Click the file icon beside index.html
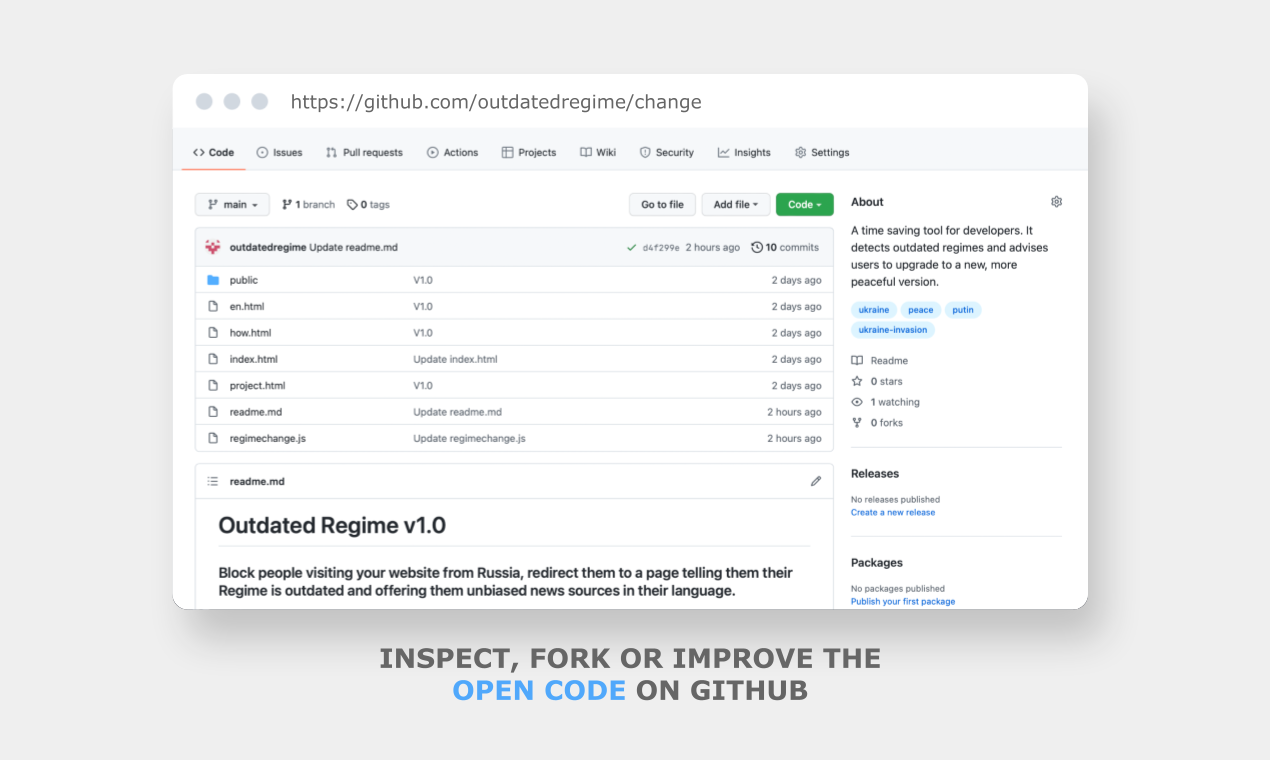This screenshot has height=760, width=1270. (213, 359)
